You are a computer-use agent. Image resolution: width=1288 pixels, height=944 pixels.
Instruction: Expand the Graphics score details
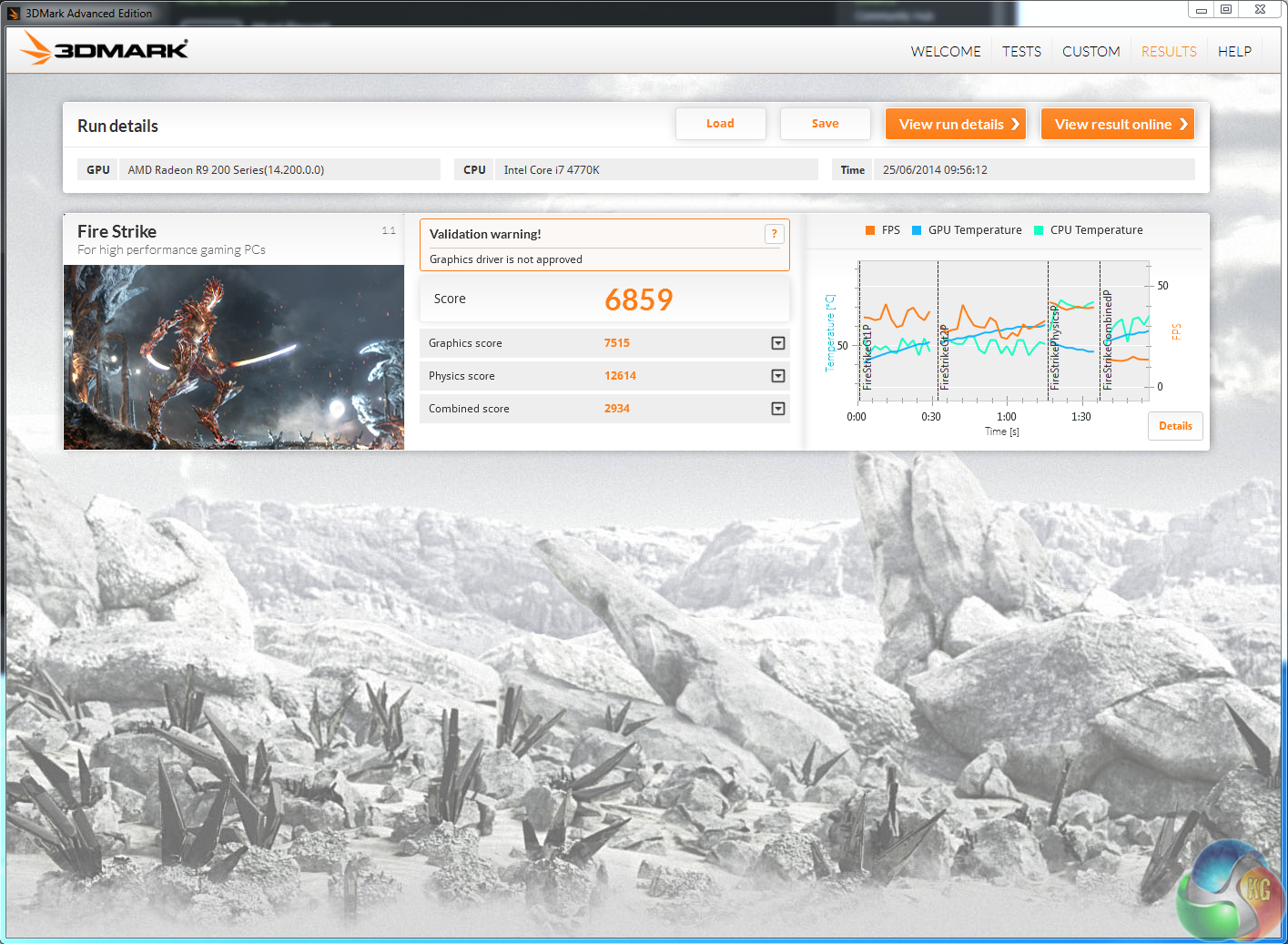tap(778, 343)
